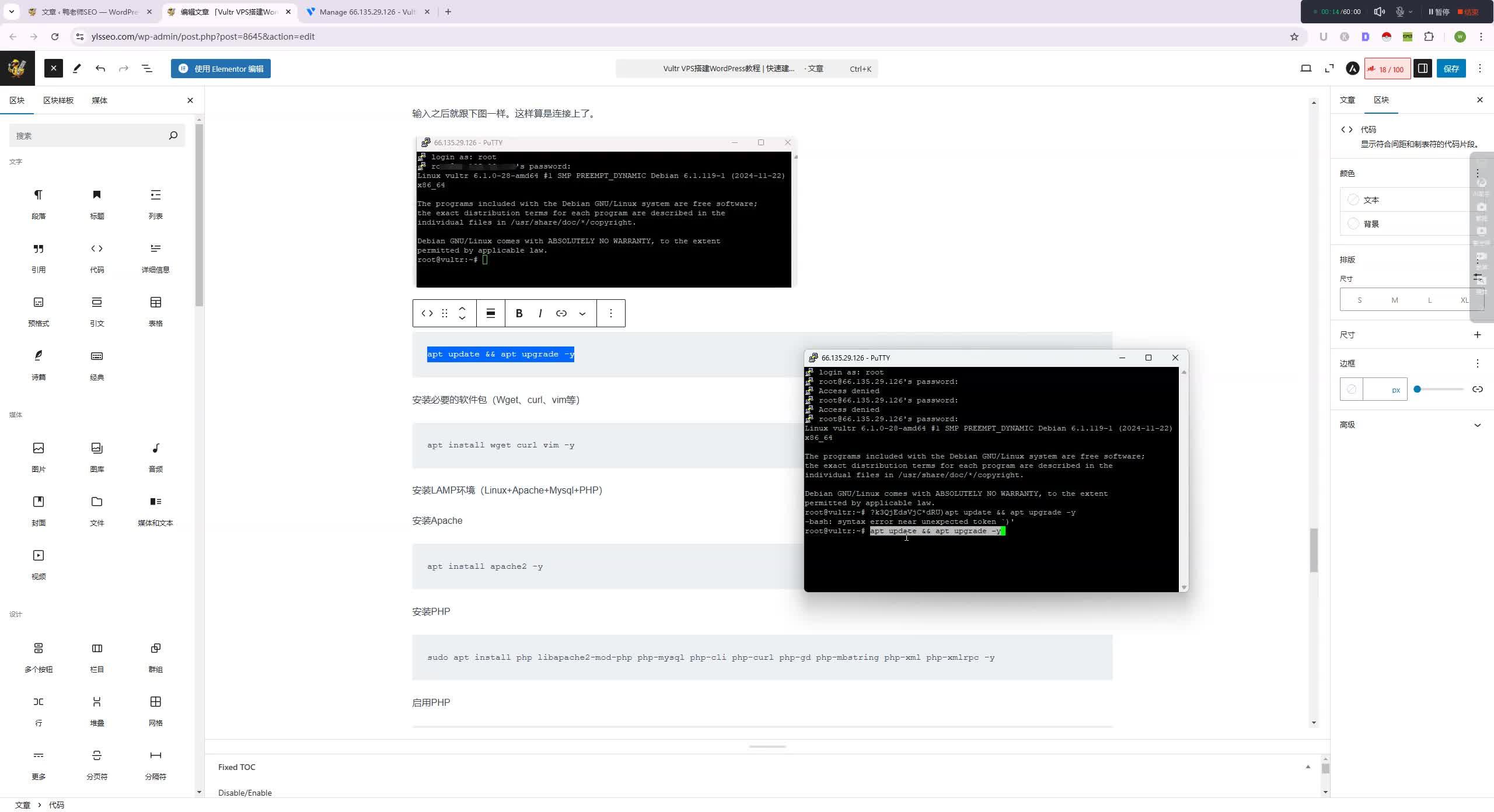
Task: Insert a Heading (标题) block
Action: (x=97, y=204)
